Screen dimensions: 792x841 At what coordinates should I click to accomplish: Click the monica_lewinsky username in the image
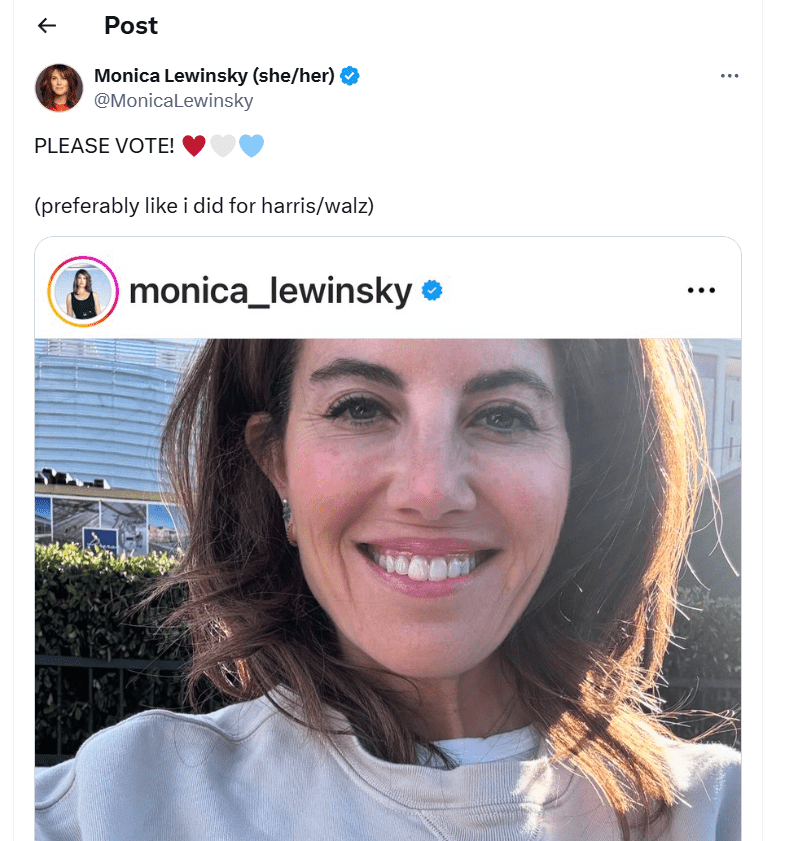(270, 291)
